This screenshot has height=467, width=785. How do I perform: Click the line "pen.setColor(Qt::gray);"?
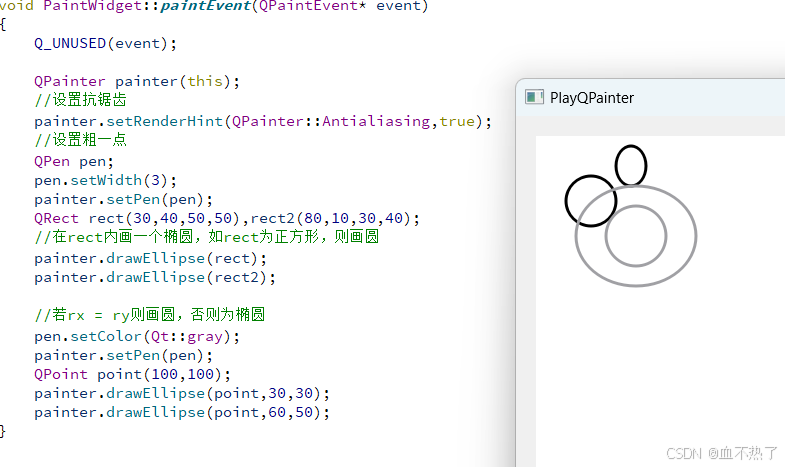point(137,336)
